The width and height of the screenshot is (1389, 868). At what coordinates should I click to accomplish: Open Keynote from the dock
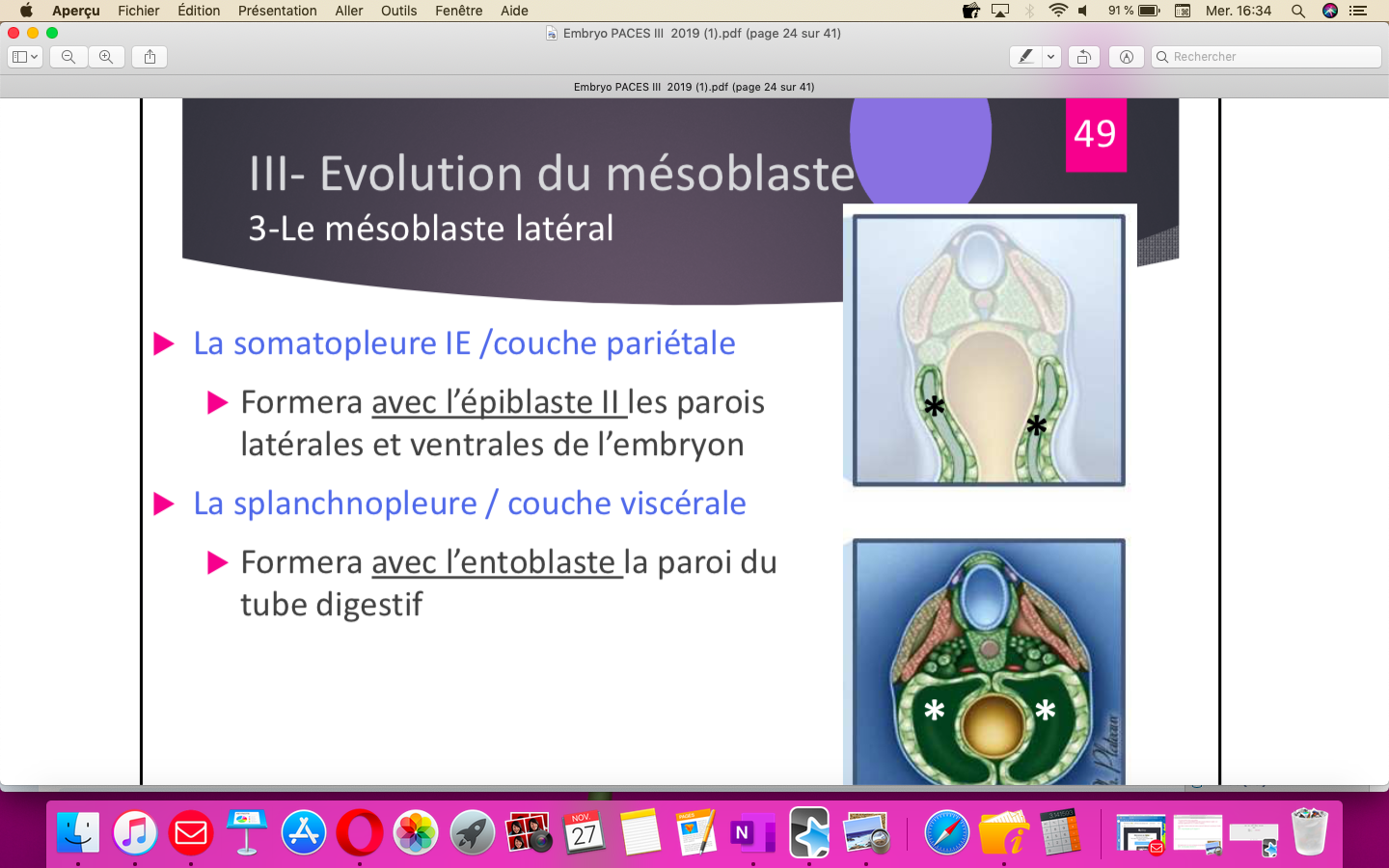click(x=247, y=831)
